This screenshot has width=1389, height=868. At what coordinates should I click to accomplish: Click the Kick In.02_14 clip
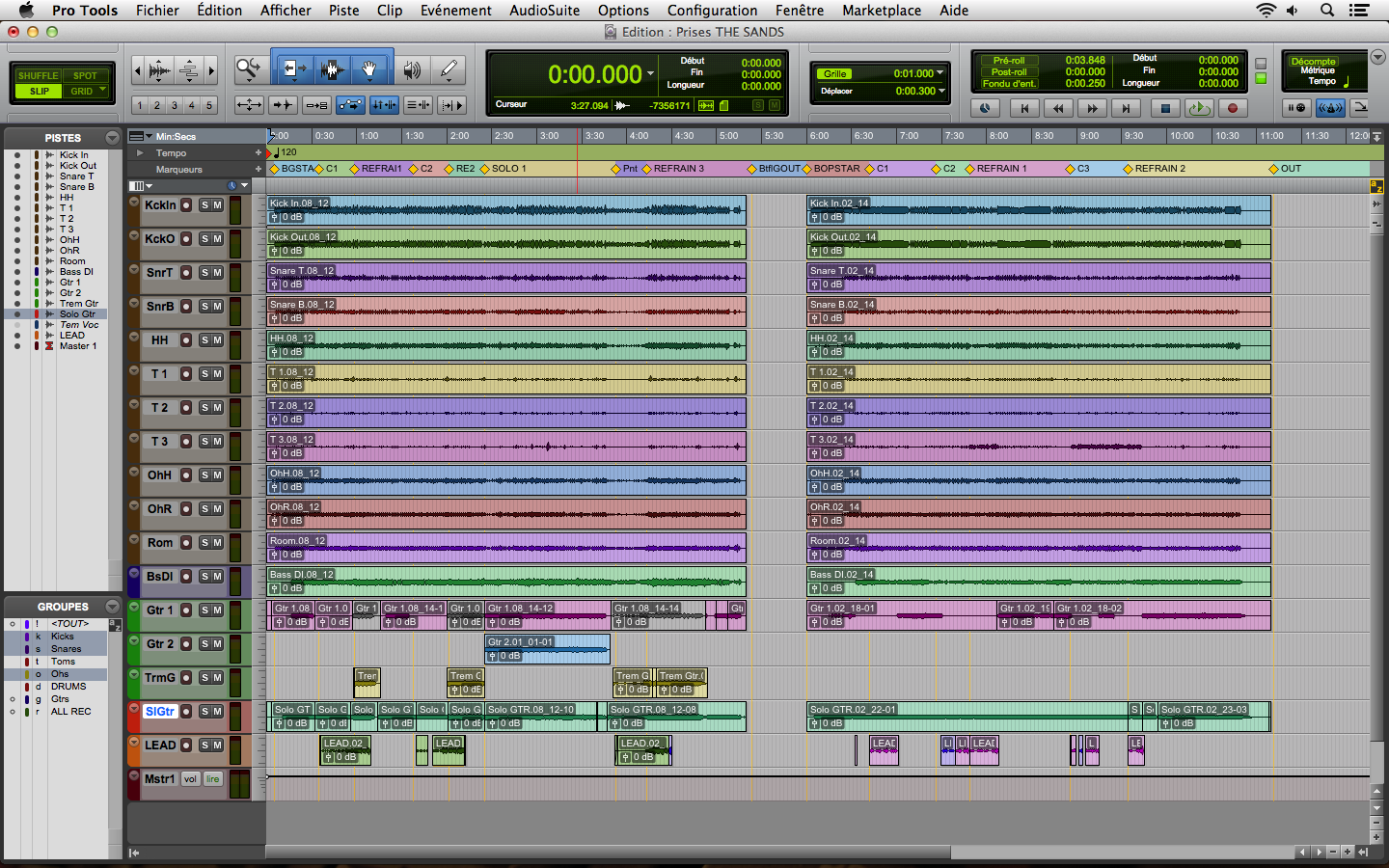pos(1039,210)
